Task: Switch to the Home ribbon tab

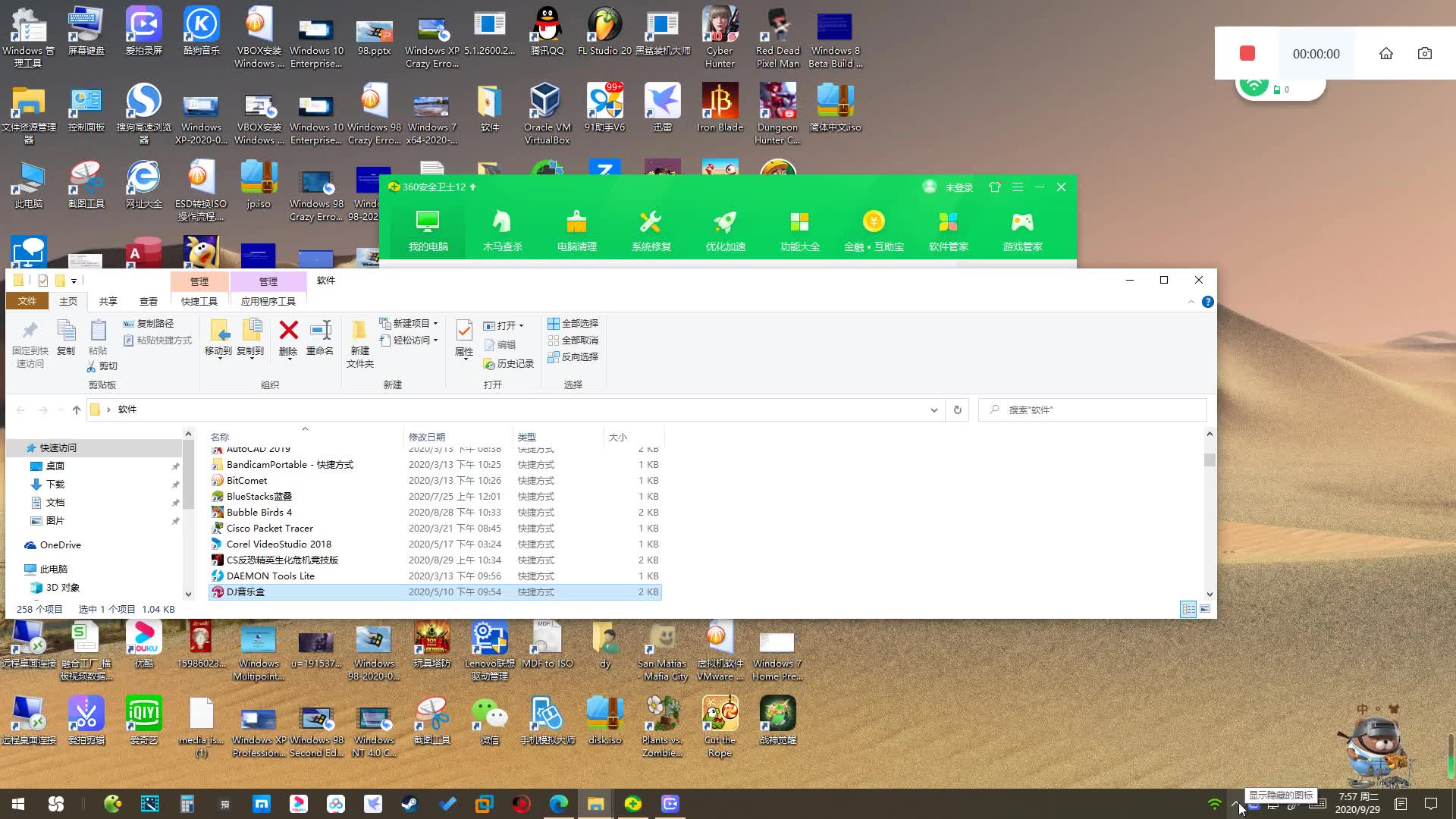Action: pos(68,301)
